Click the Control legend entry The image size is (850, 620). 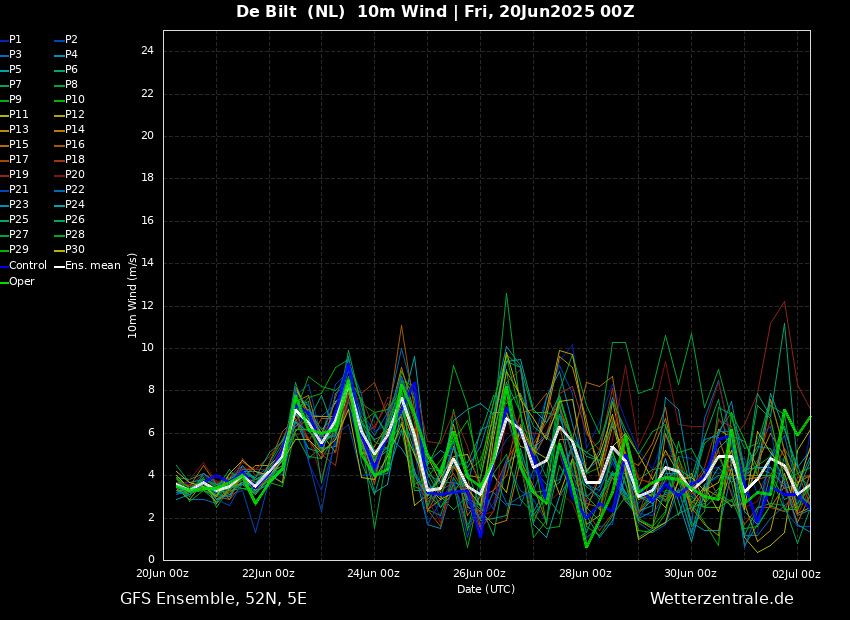(x=23, y=266)
